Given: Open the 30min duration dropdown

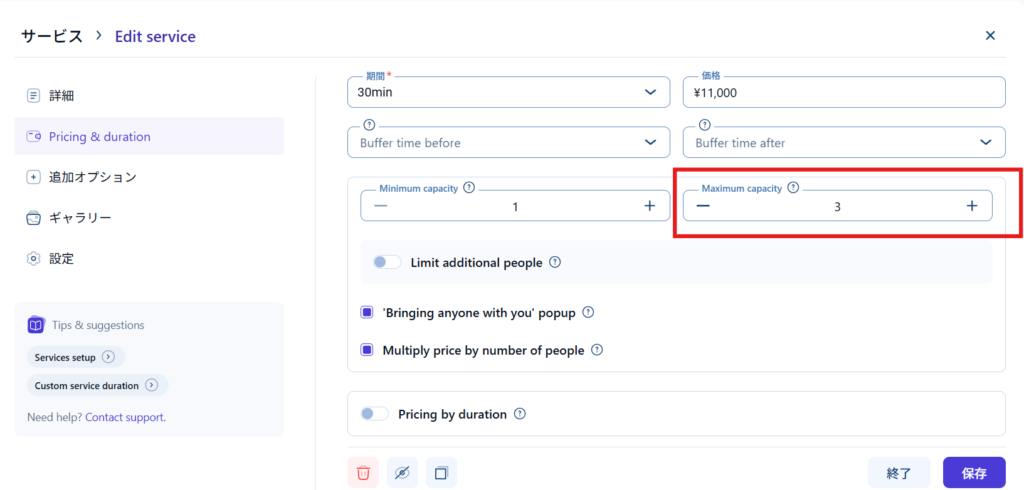Looking at the screenshot, I should [508, 92].
